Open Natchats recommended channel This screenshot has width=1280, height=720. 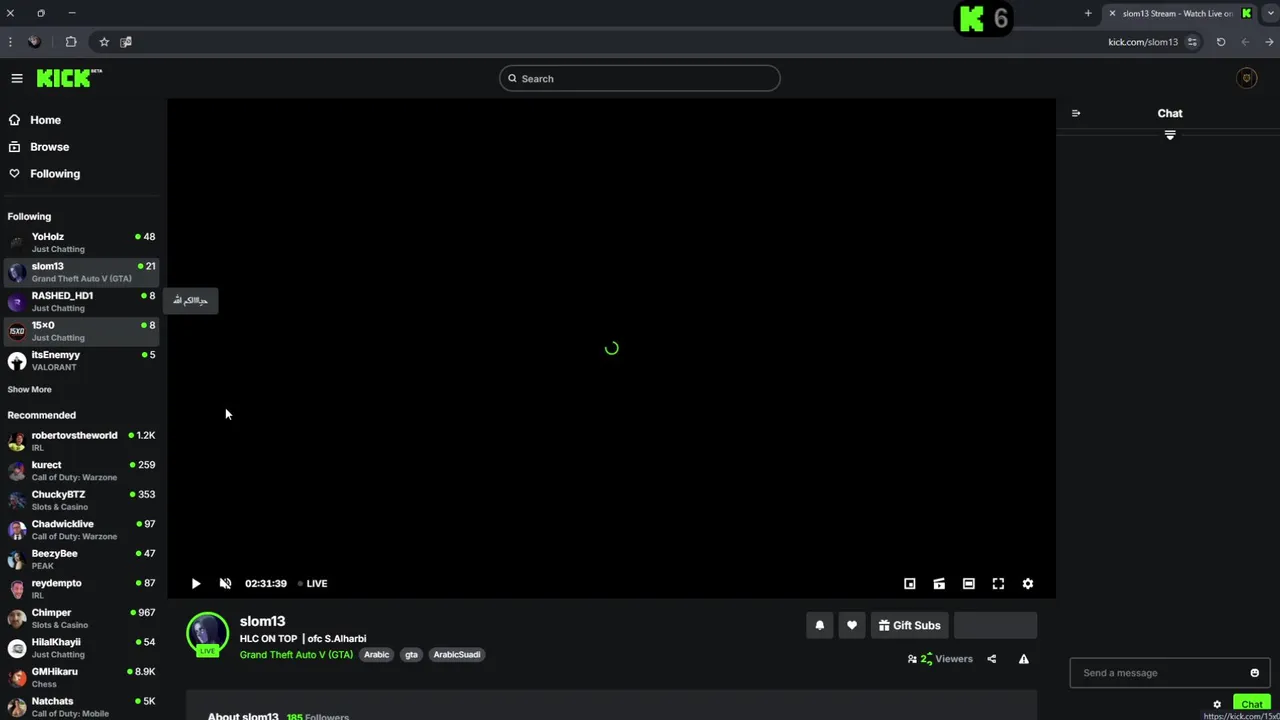(82, 706)
